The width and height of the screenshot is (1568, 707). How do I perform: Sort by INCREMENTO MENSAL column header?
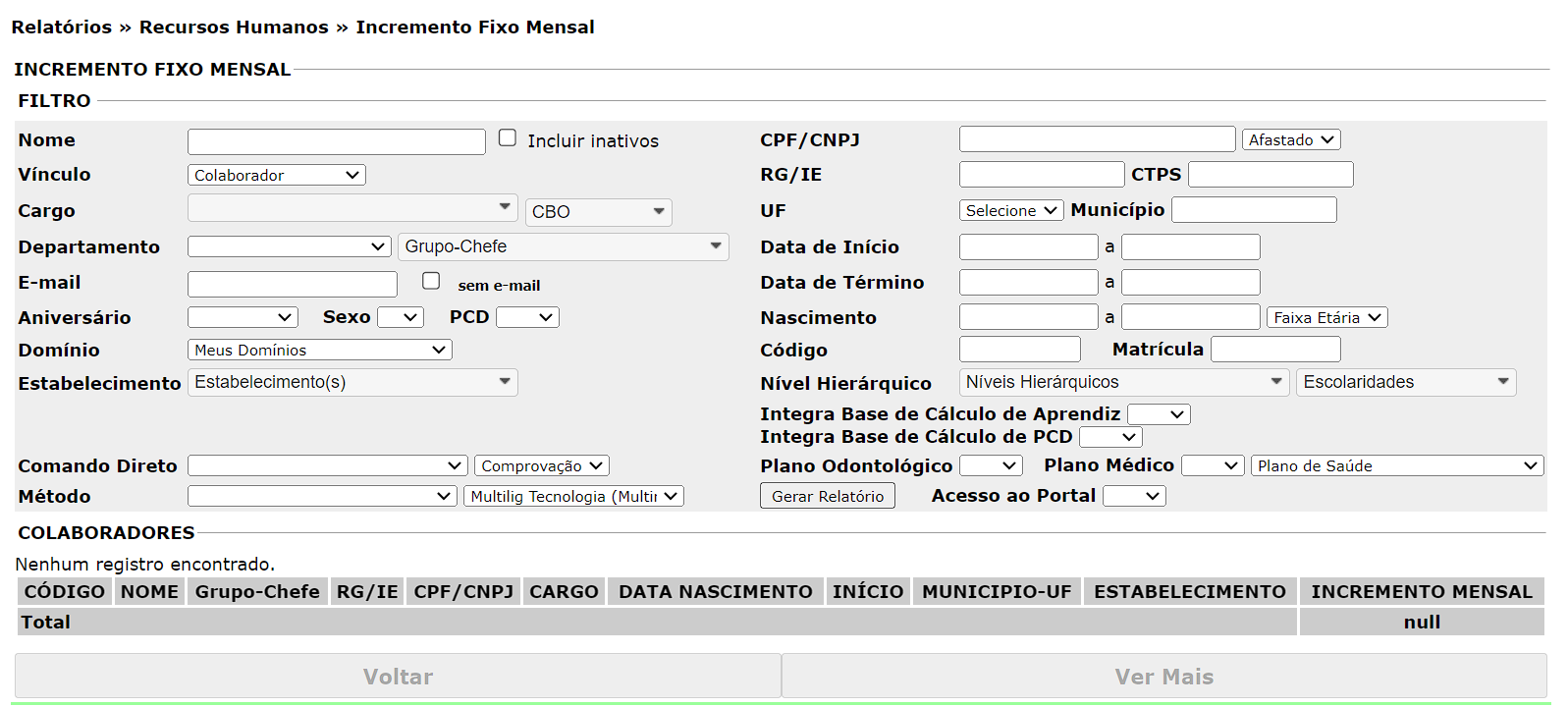(x=1421, y=592)
